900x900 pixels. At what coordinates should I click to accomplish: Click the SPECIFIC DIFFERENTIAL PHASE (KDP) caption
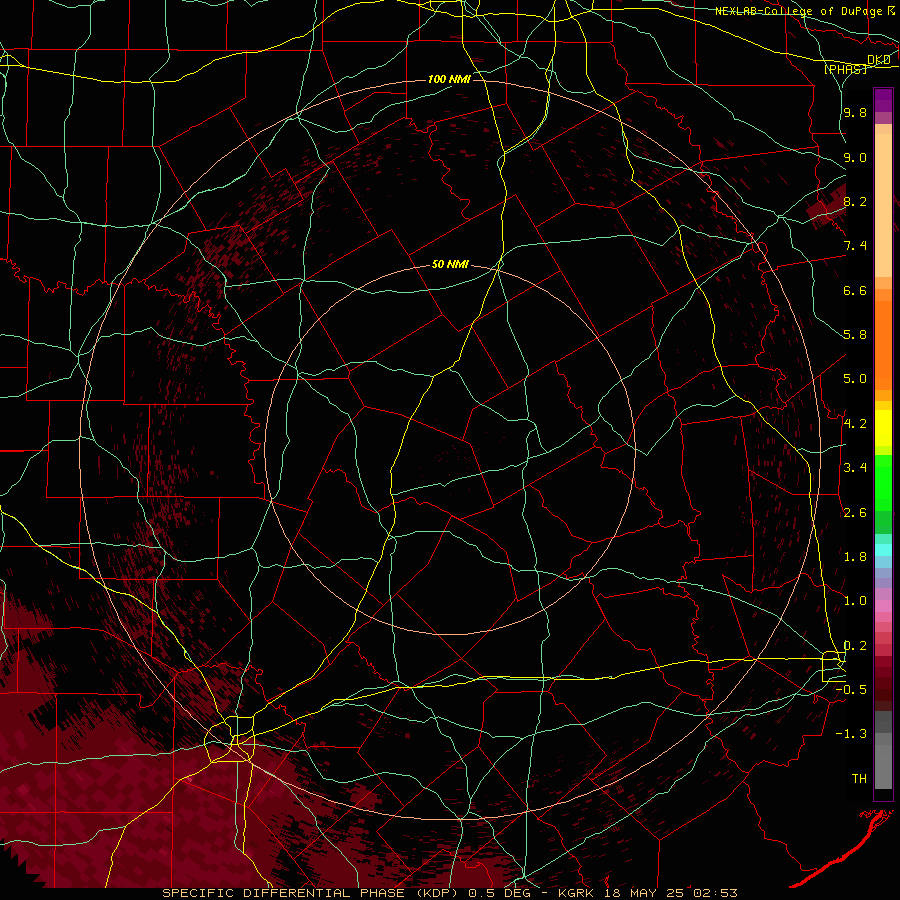[312, 893]
